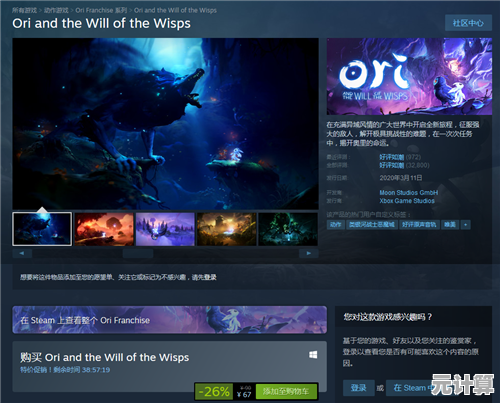This screenshot has height=403, width=500.
Task: Click the main large screenshot of the wolf
Action: pyautogui.click(x=165, y=124)
